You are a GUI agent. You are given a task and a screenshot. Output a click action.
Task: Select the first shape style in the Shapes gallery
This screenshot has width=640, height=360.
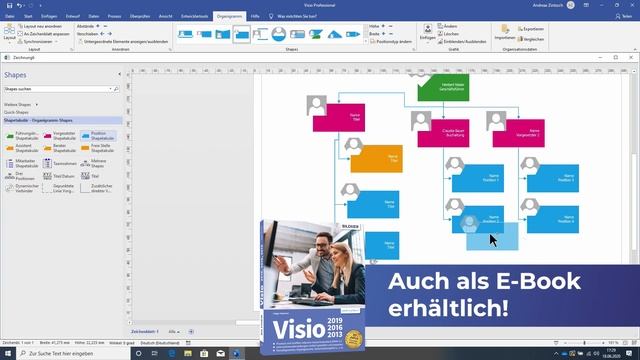tap(185, 34)
